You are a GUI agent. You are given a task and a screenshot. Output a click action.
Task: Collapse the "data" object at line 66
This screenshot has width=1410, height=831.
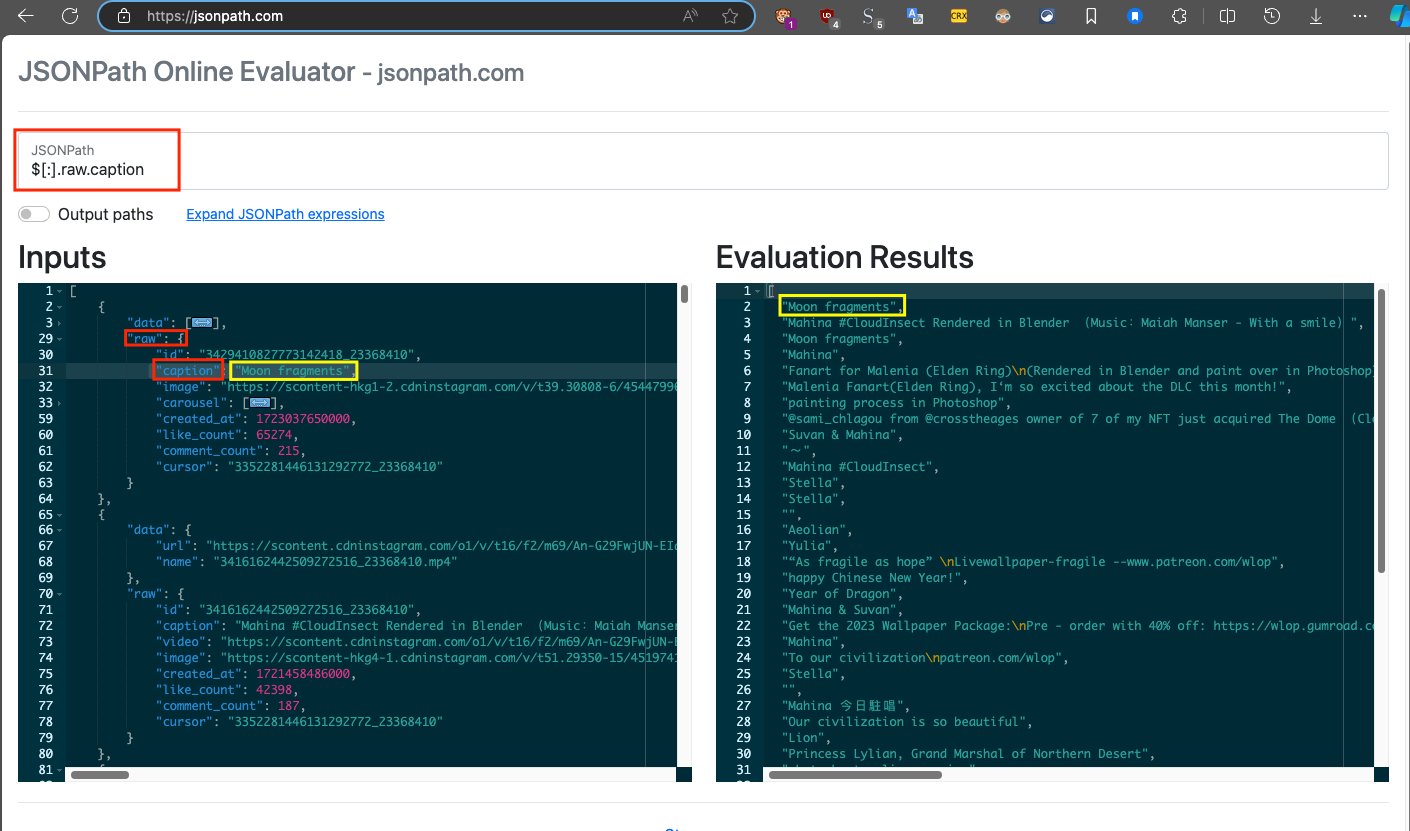point(58,530)
